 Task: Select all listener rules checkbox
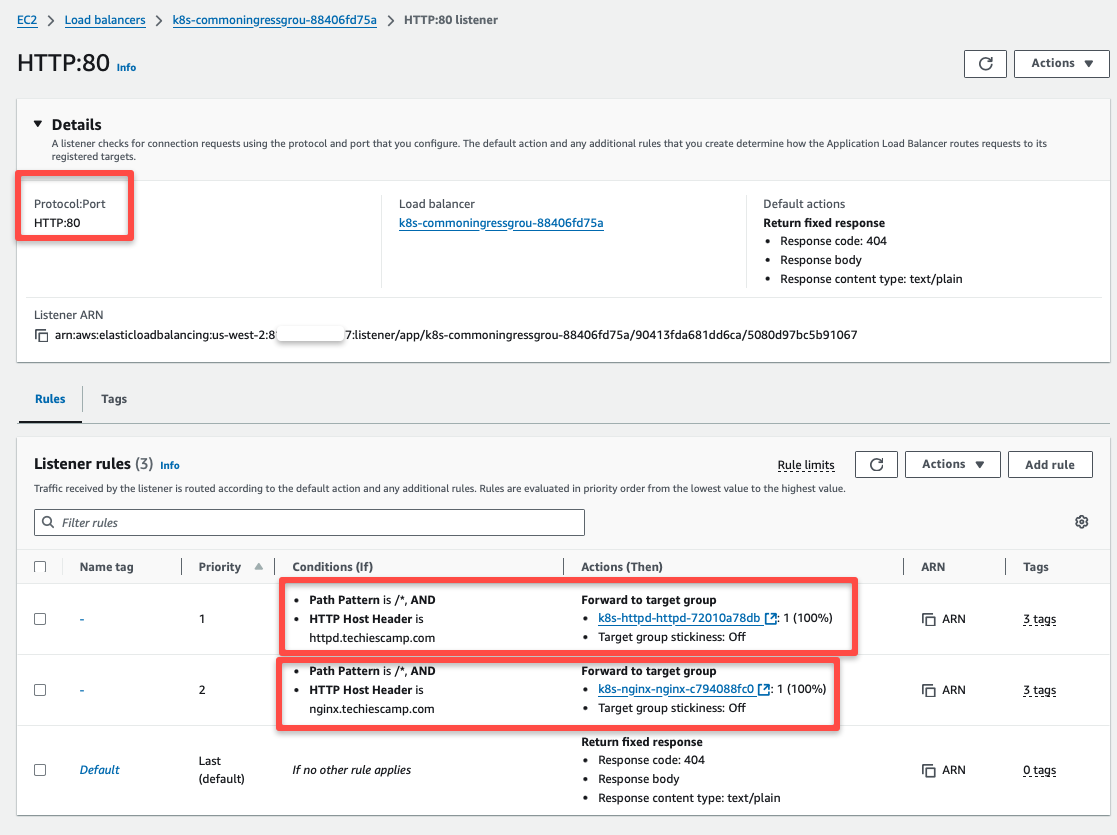point(39,566)
